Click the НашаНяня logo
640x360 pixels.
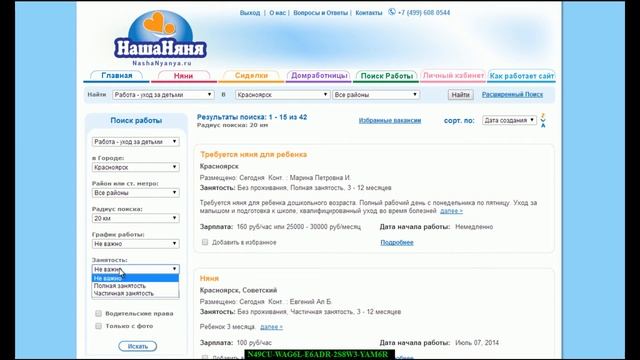coord(160,38)
